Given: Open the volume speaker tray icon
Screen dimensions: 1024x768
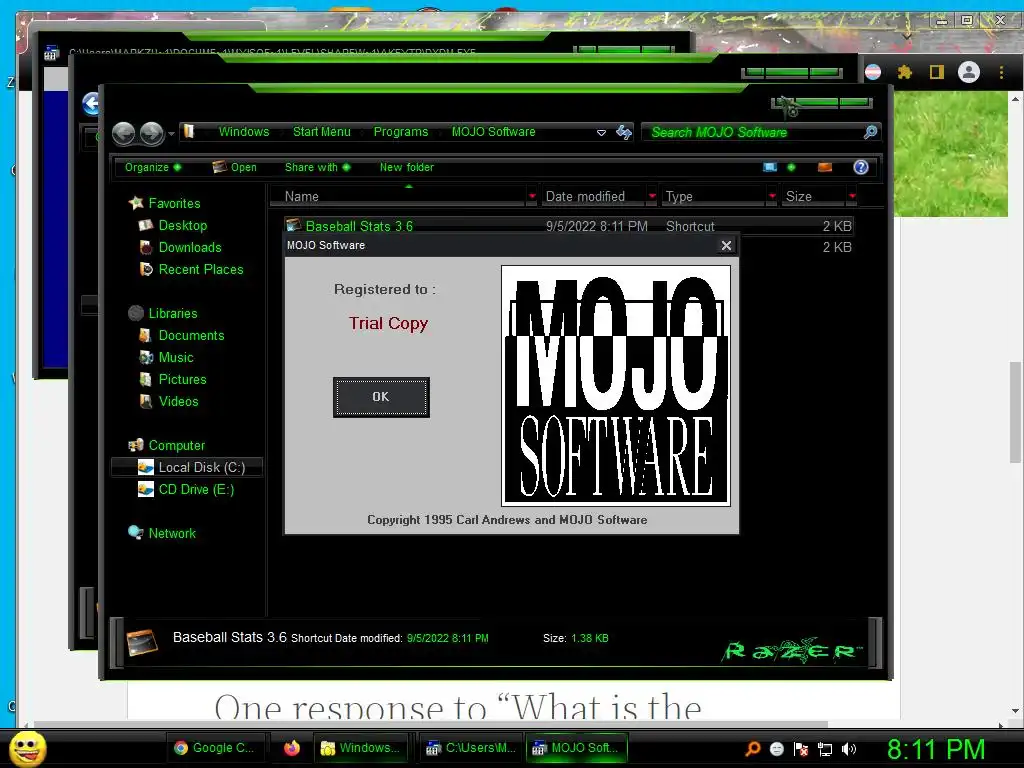Looking at the screenshot, I should 849,749.
